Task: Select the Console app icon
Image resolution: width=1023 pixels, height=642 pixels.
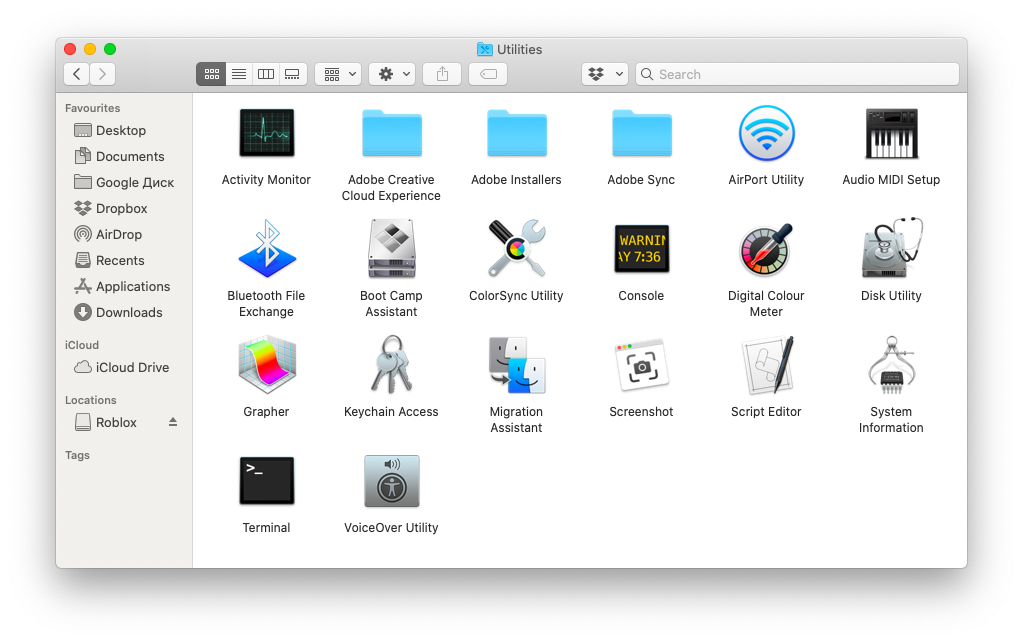Action: coord(641,249)
